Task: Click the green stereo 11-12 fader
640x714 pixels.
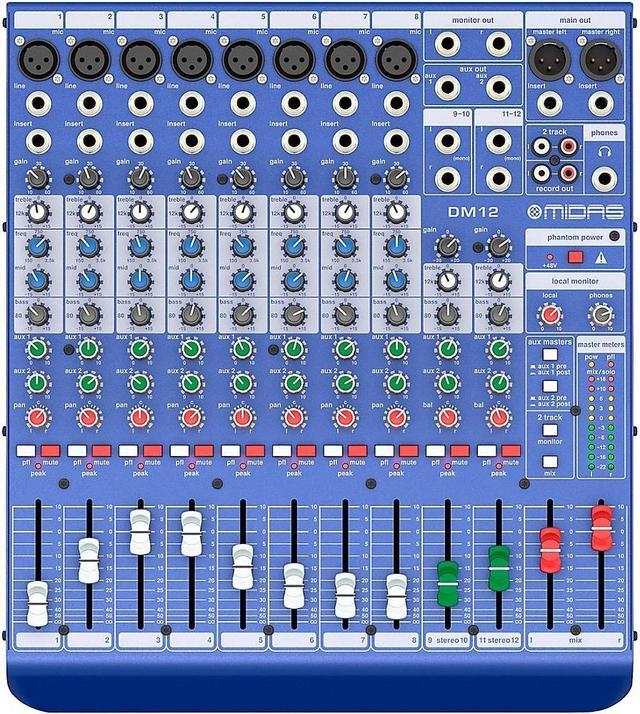Action: (x=498, y=568)
